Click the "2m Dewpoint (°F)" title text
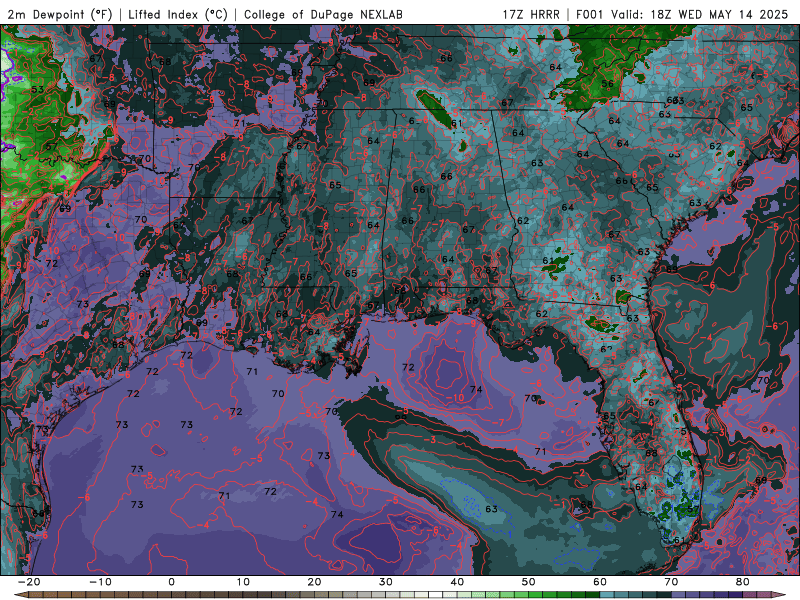The image size is (800, 600). tap(60, 15)
